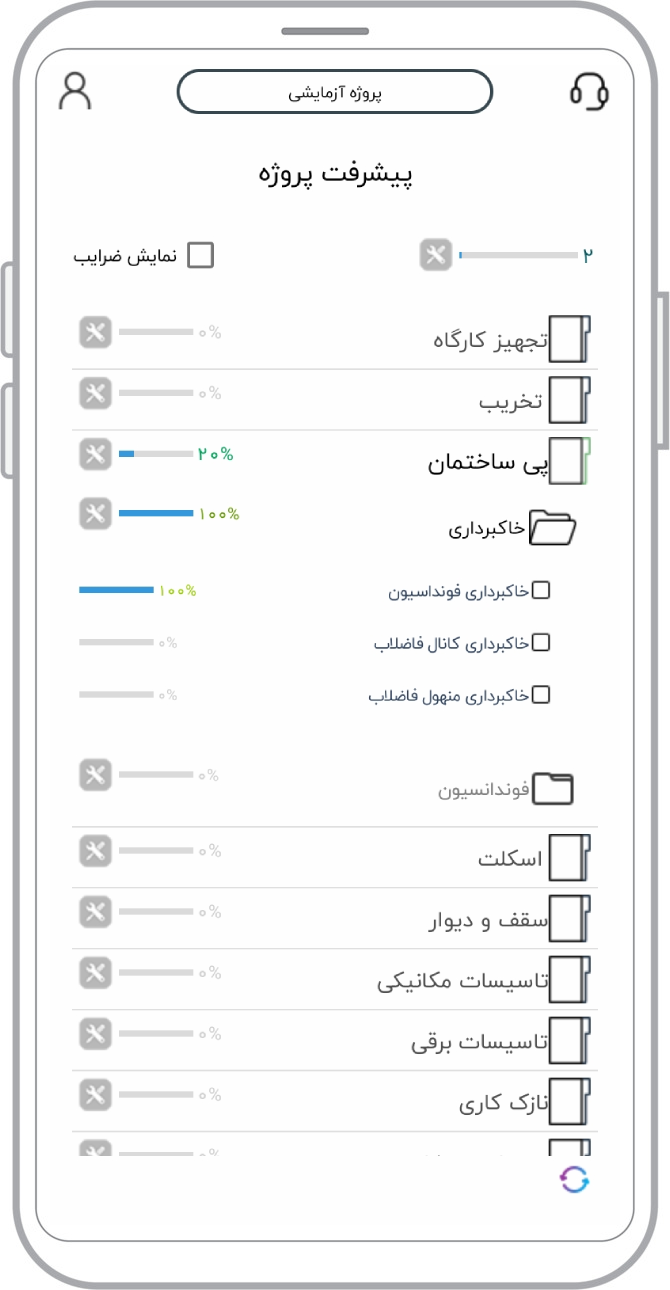Click tools icon beside تجهیز کارگاه
This screenshot has width=670, height=1290.
tap(95, 333)
